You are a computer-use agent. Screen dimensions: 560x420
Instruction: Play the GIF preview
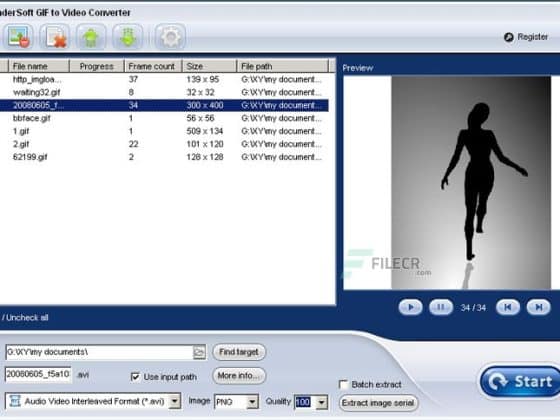click(410, 307)
